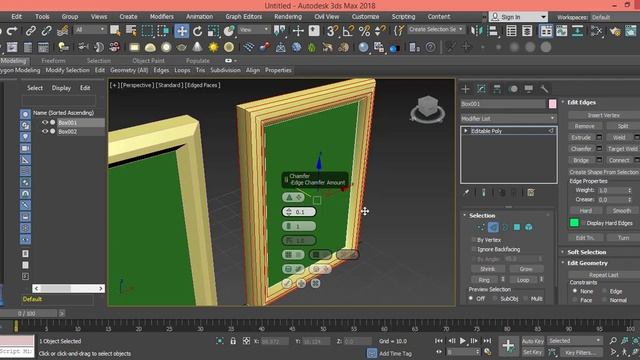This screenshot has height=360, width=640.
Task: Click the Redo arrow icon
Action: click(x=12, y=31)
